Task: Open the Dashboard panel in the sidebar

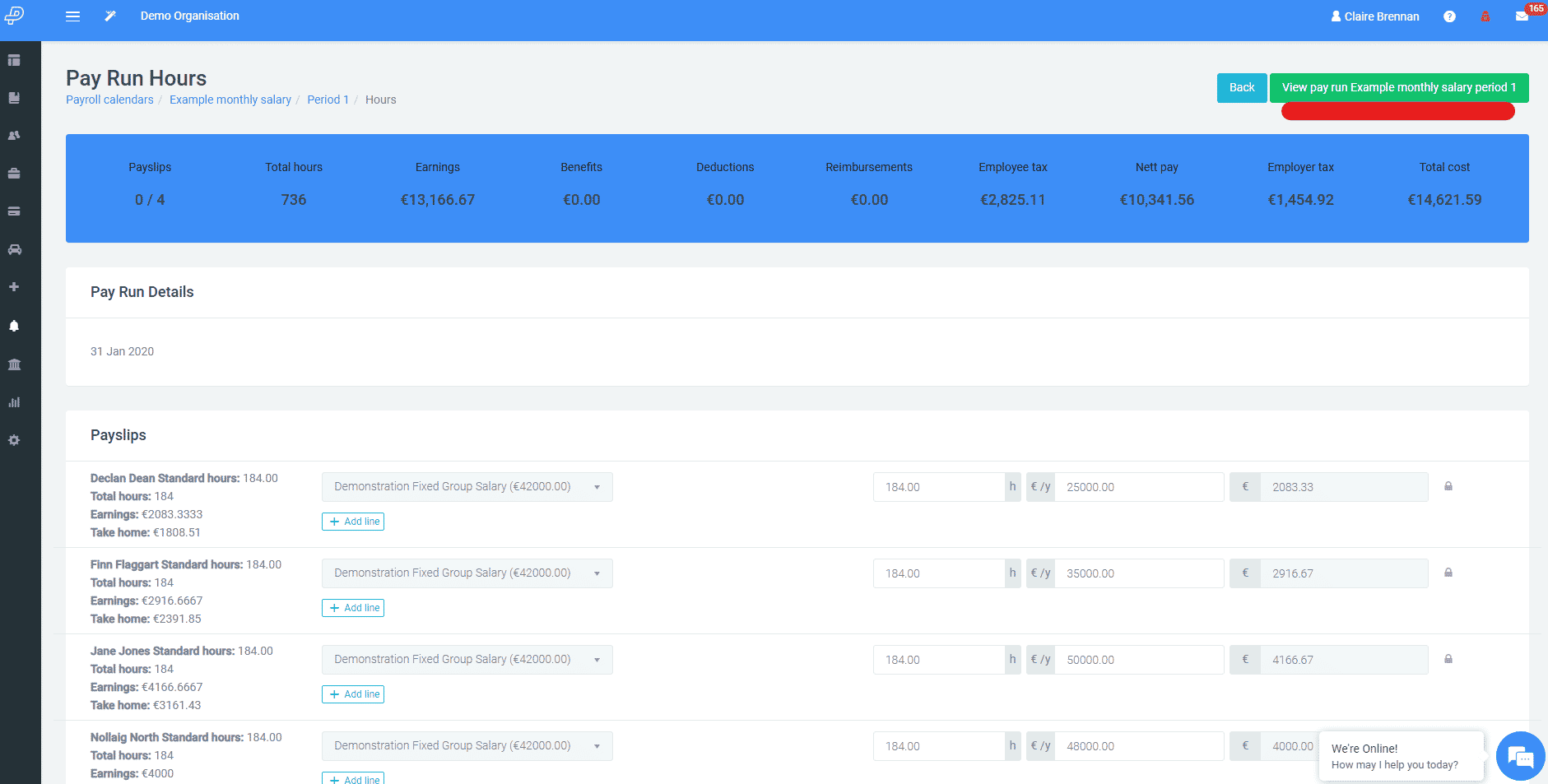Action: coord(14,60)
